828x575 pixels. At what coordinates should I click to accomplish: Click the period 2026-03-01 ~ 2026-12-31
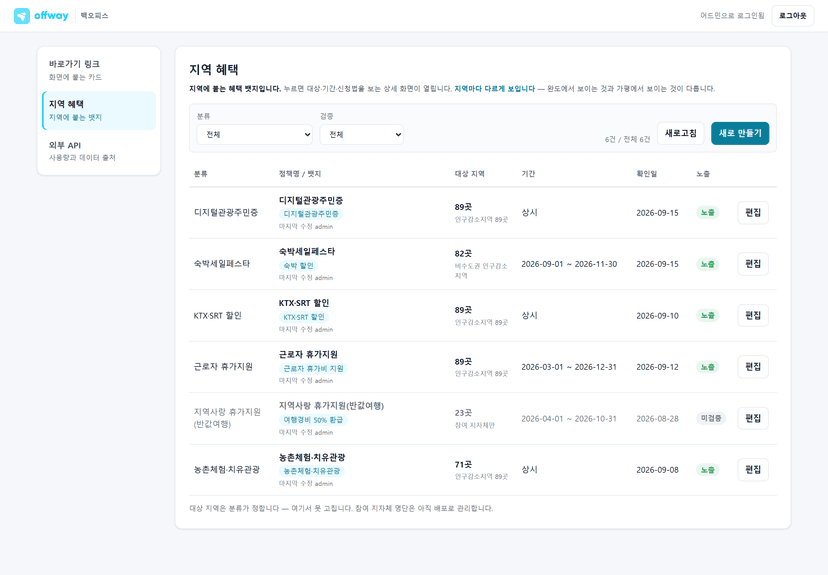point(569,367)
